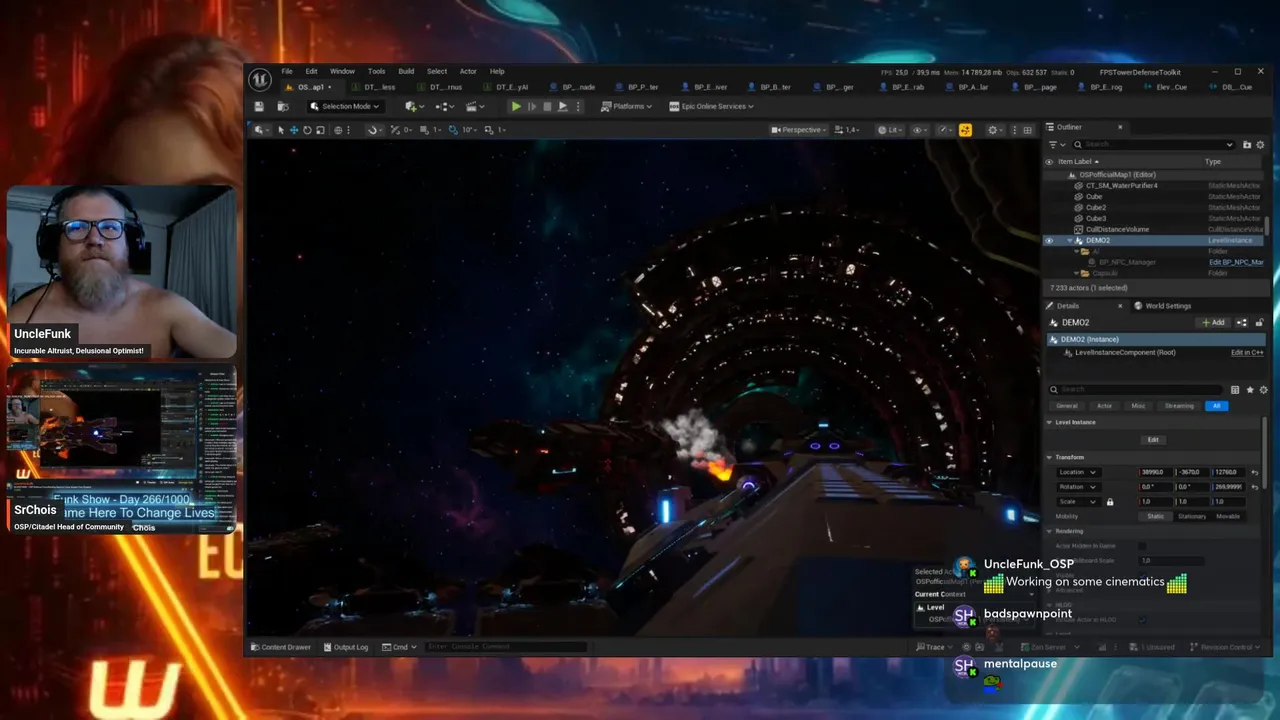Viewport: 1280px width, 720px height.
Task: Open the Window menu
Action: tap(342, 71)
